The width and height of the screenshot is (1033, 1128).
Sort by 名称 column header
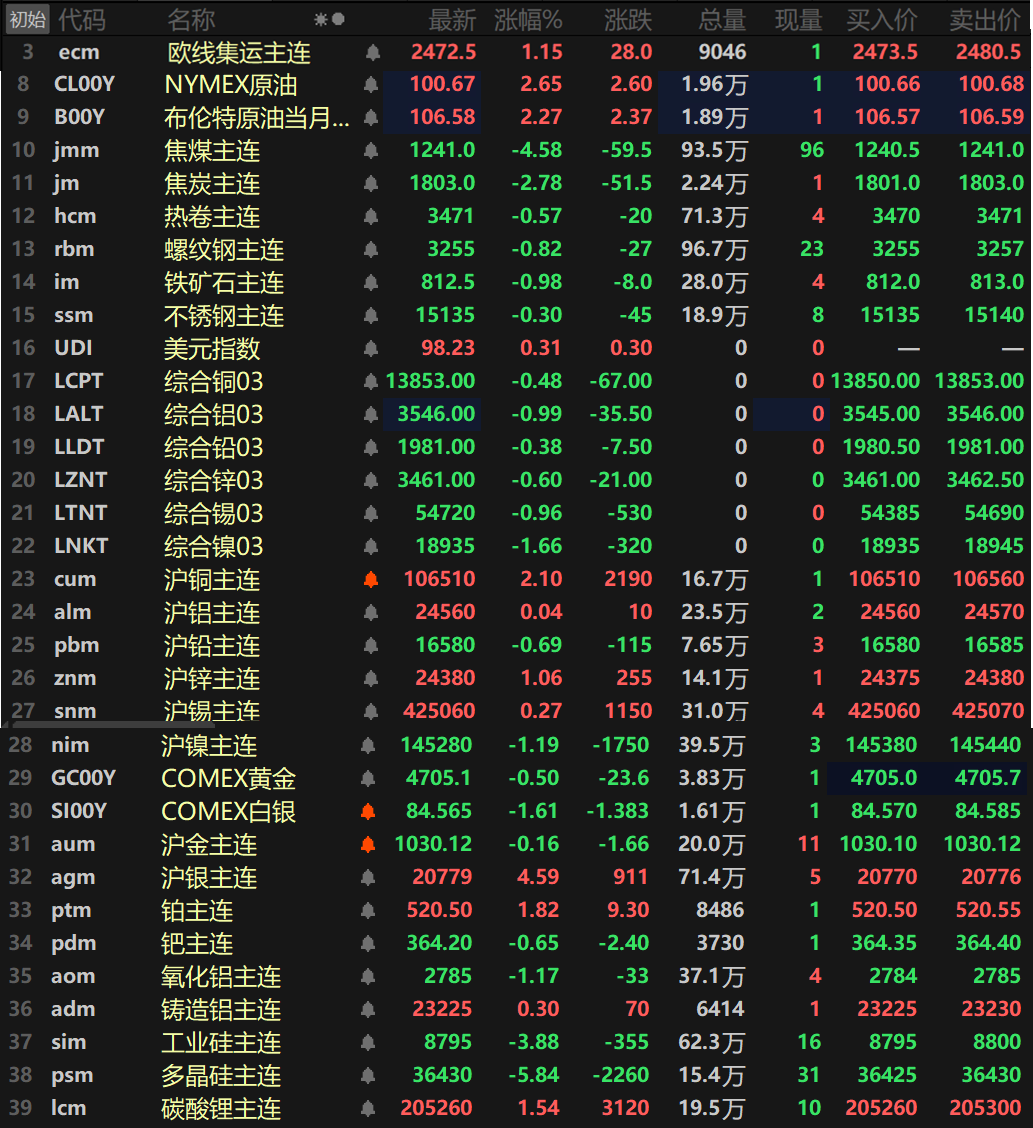191,20
